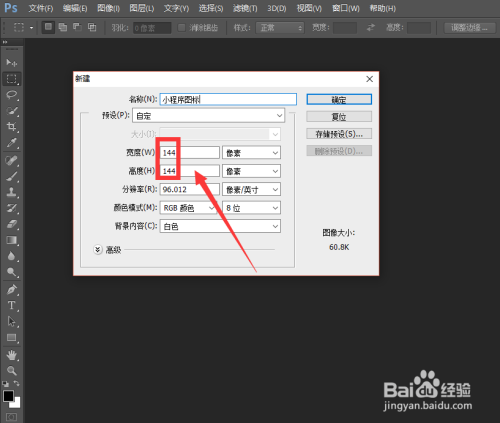Click the 确定 button
The height and width of the screenshot is (423, 500).
[339, 99]
